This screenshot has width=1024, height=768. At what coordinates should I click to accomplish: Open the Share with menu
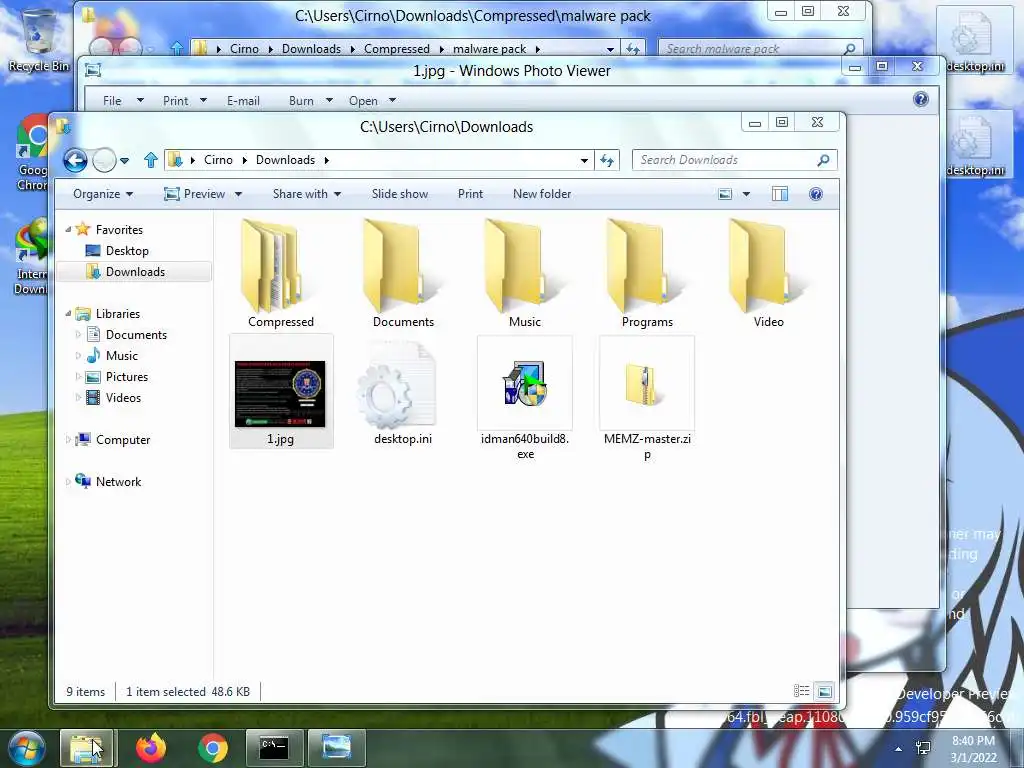coord(307,194)
